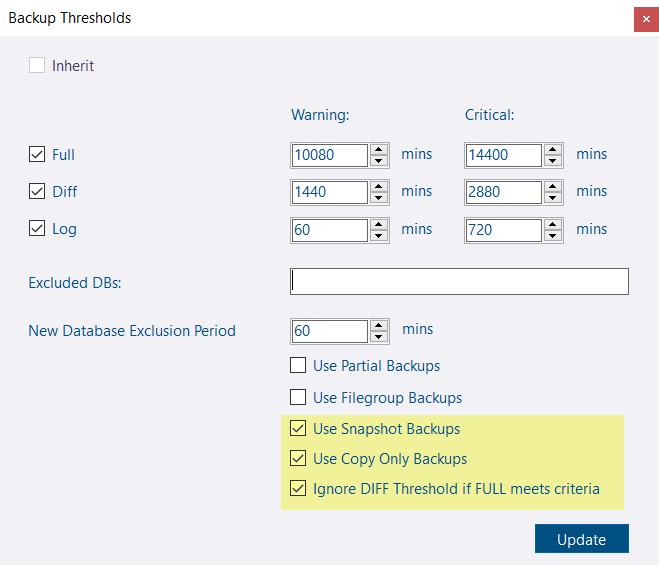Enable Use Partial Backups option

click(x=298, y=365)
